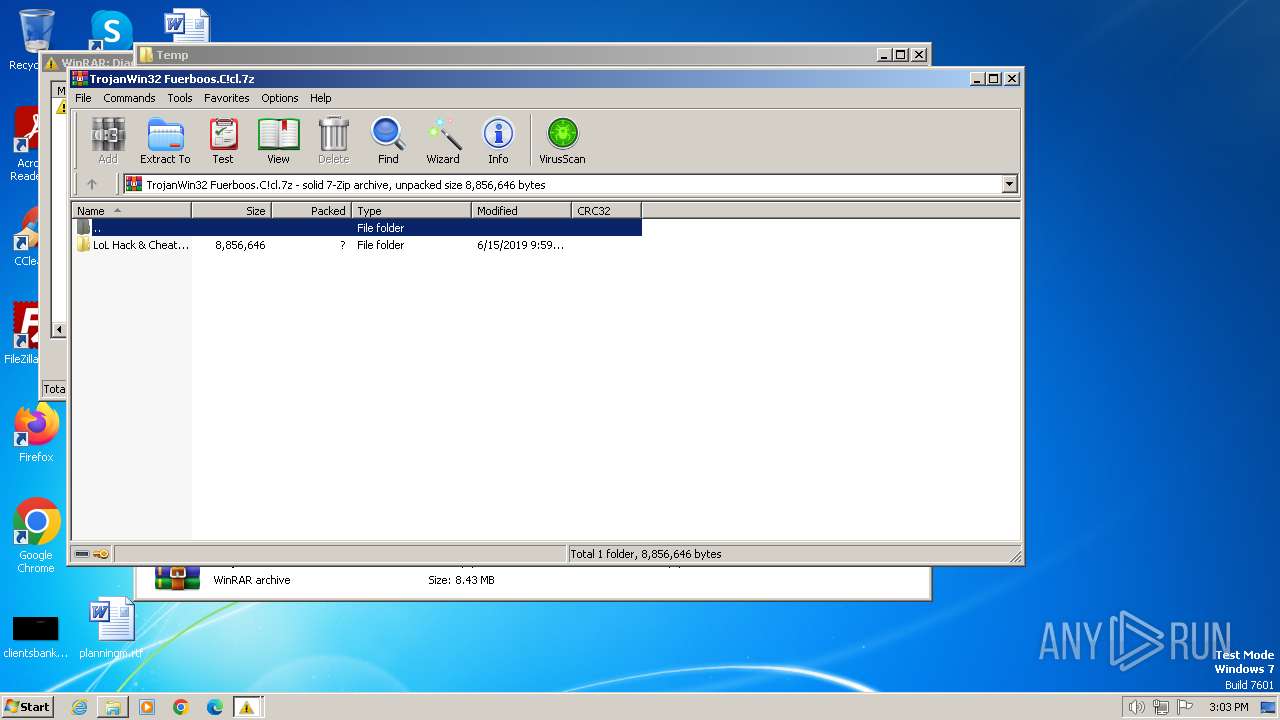Screen dimensions: 1280x720
Task: Sort by Packed column header
Action: (x=311, y=211)
